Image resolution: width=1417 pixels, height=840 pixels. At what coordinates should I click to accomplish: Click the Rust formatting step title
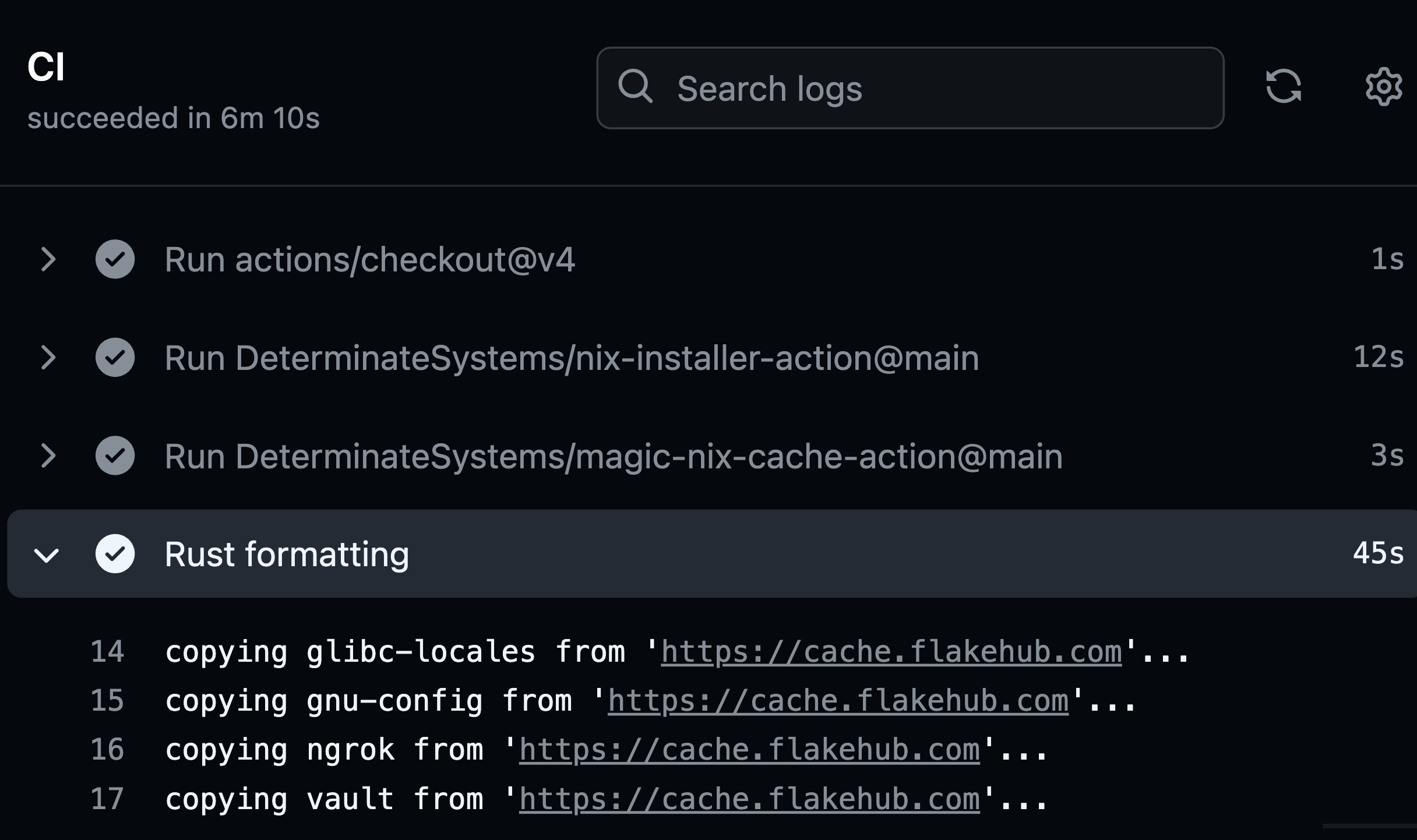(x=287, y=554)
